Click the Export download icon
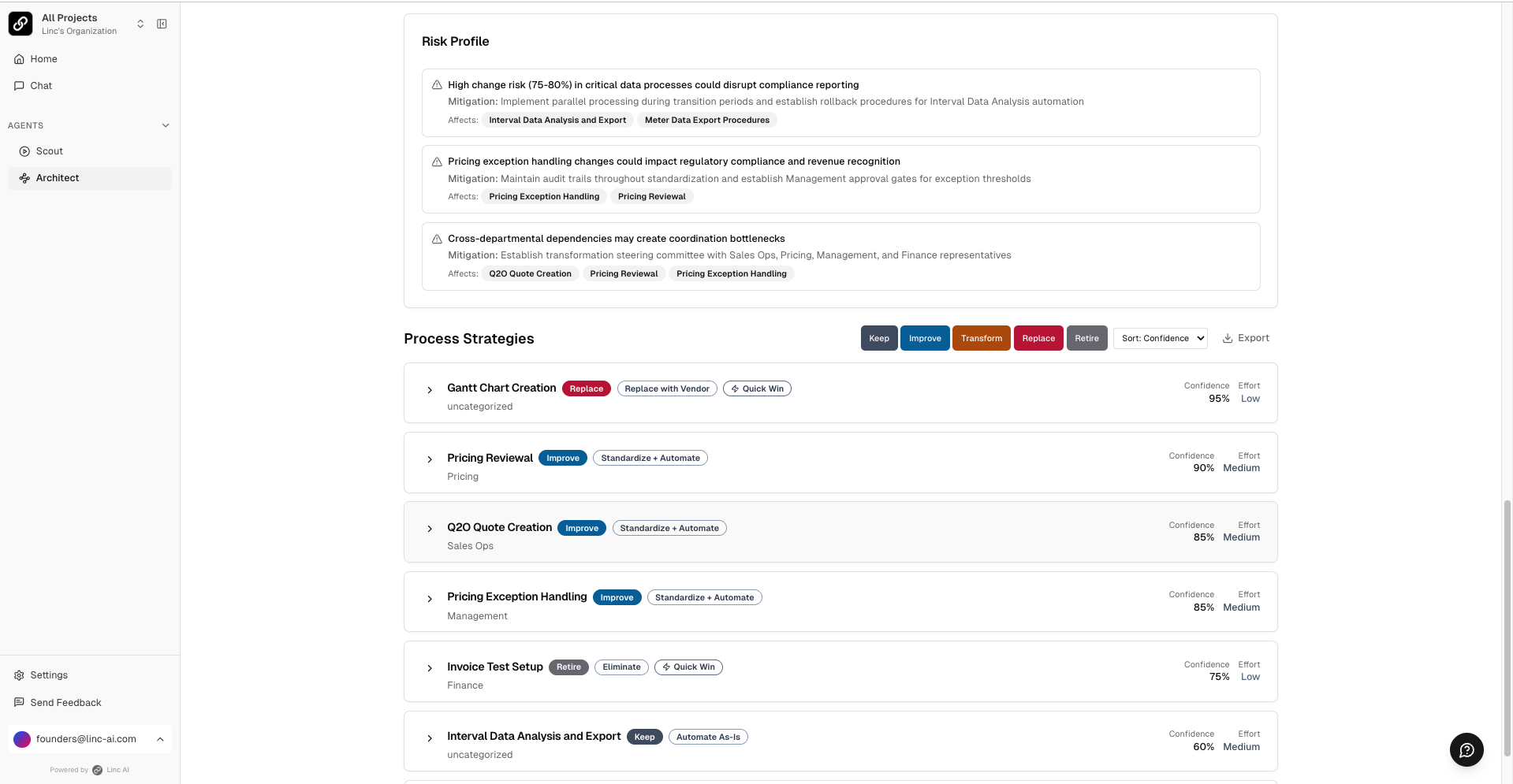Image resolution: width=1513 pixels, height=784 pixels. coord(1228,338)
